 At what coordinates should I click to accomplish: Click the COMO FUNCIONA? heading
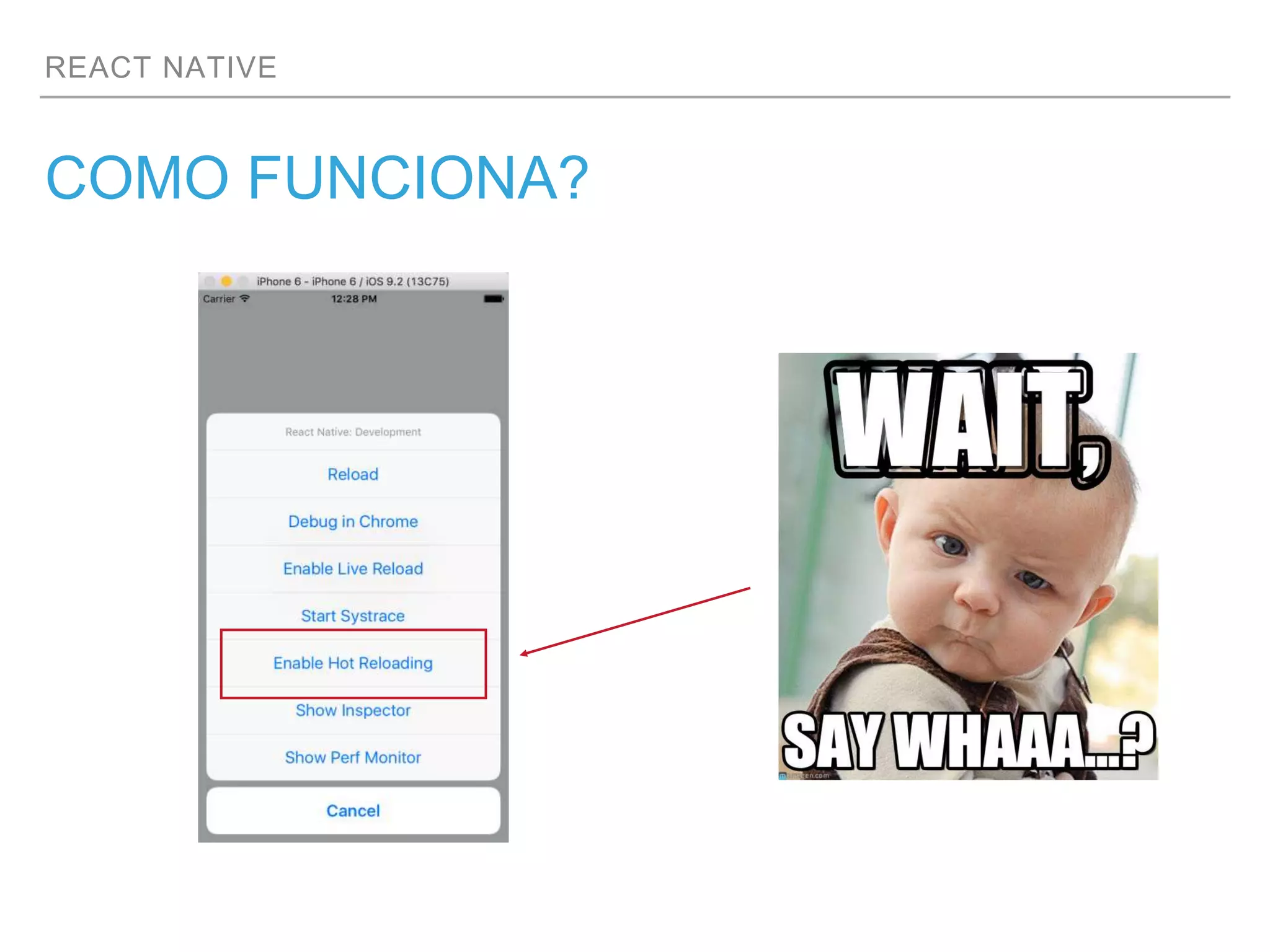317,178
